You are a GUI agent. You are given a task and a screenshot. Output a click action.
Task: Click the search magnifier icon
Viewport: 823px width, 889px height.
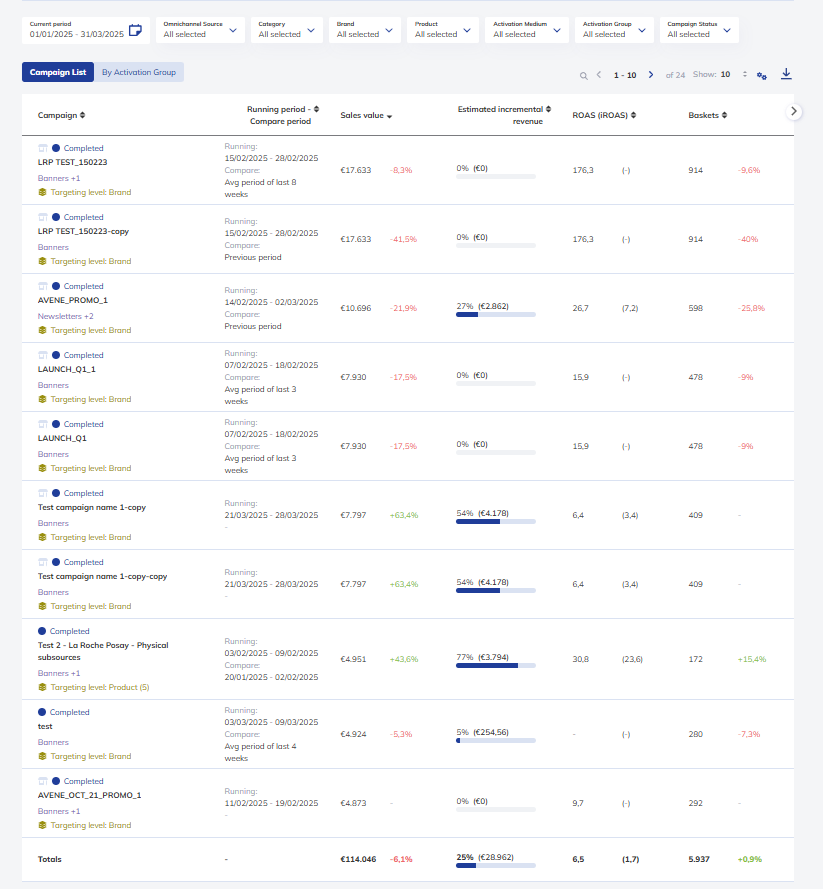point(583,75)
